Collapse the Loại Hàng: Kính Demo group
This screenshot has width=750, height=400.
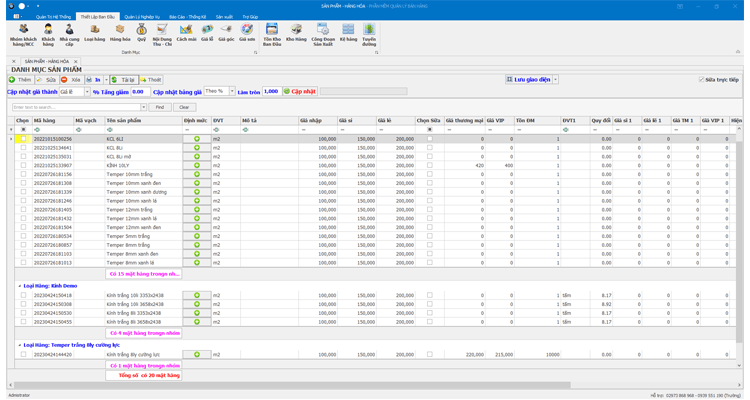tap(19, 286)
